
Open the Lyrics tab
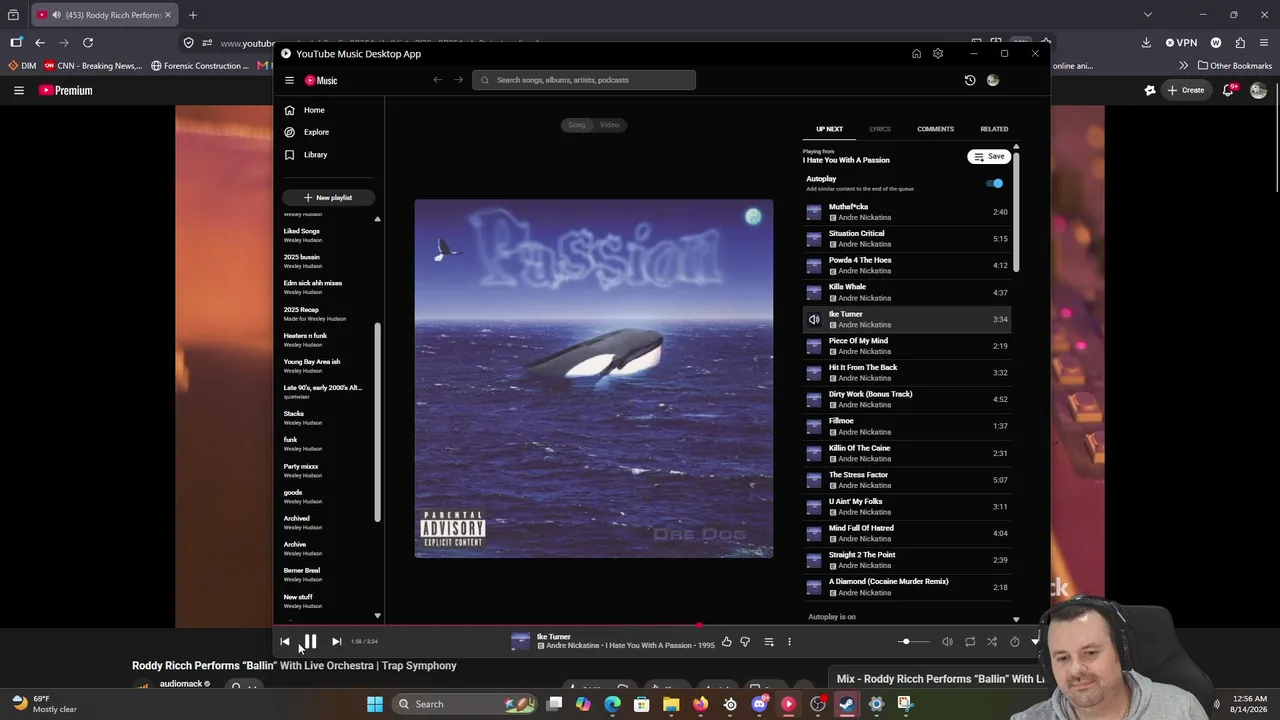tap(880, 129)
